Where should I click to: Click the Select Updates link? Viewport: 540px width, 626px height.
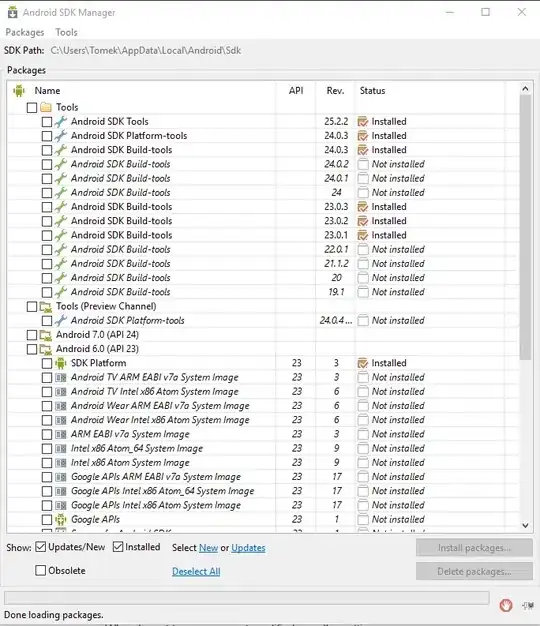pyautogui.click(x=248, y=548)
